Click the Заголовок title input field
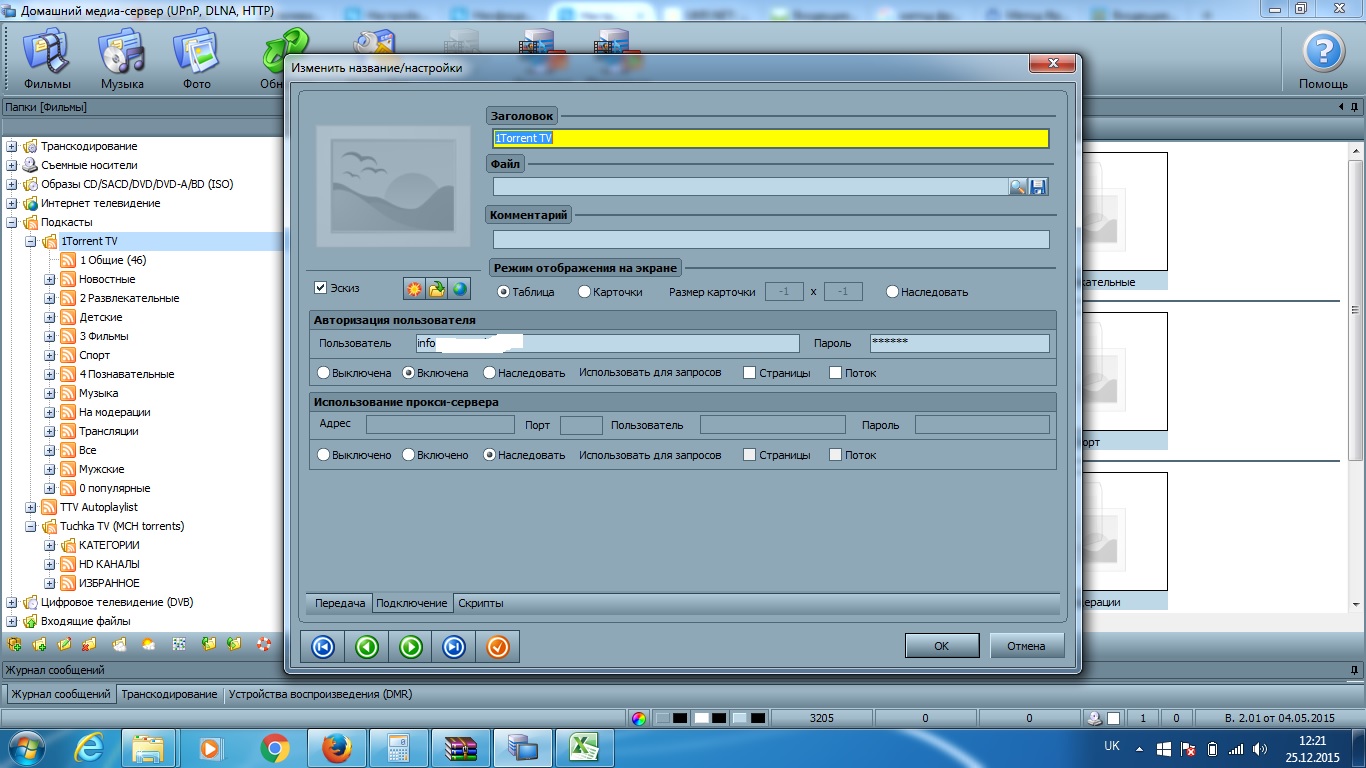Screen dimensions: 1366x768 770,139
